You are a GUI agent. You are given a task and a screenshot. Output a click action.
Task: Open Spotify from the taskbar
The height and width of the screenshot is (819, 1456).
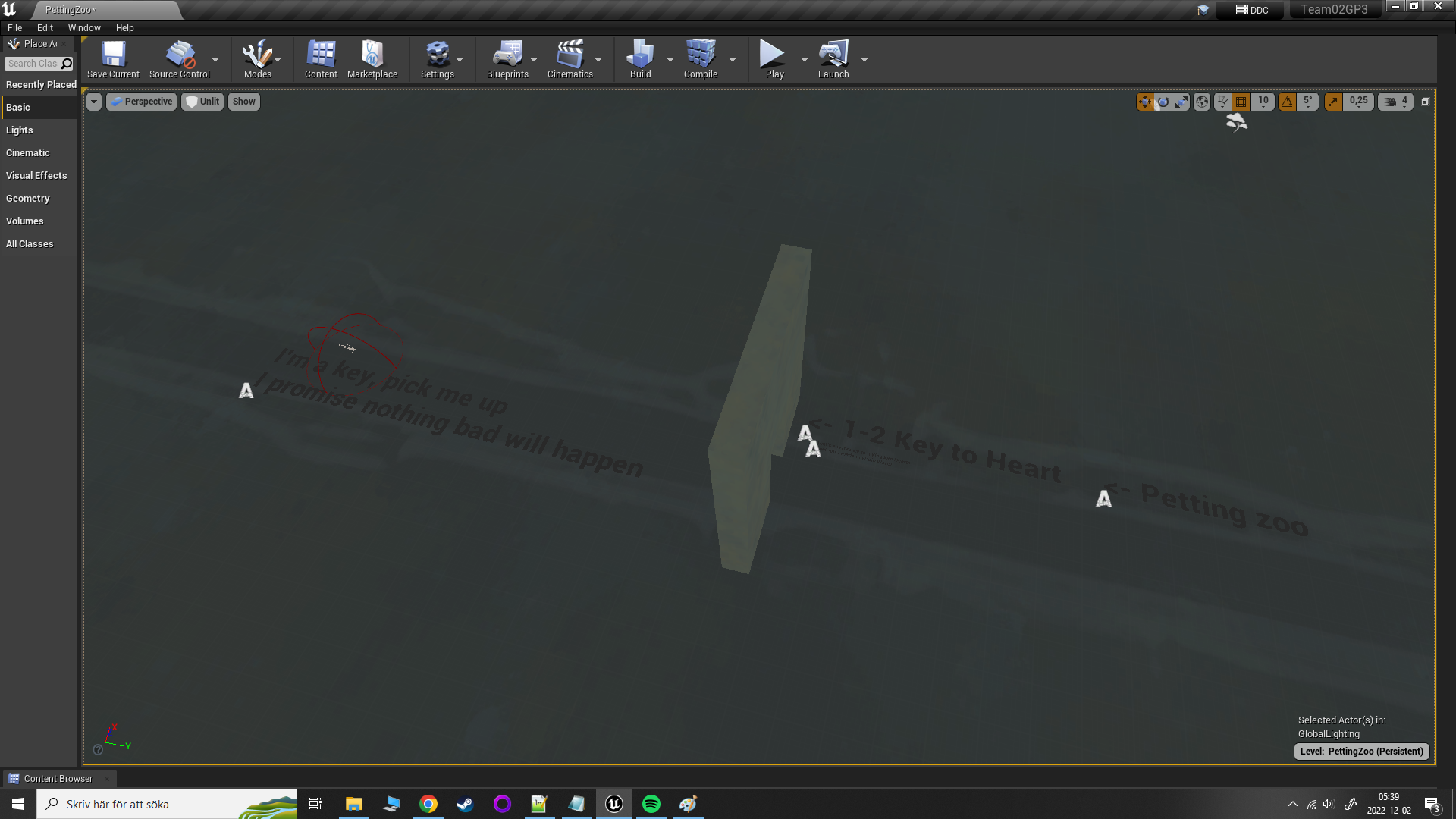pyautogui.click(x=651, y=804)
